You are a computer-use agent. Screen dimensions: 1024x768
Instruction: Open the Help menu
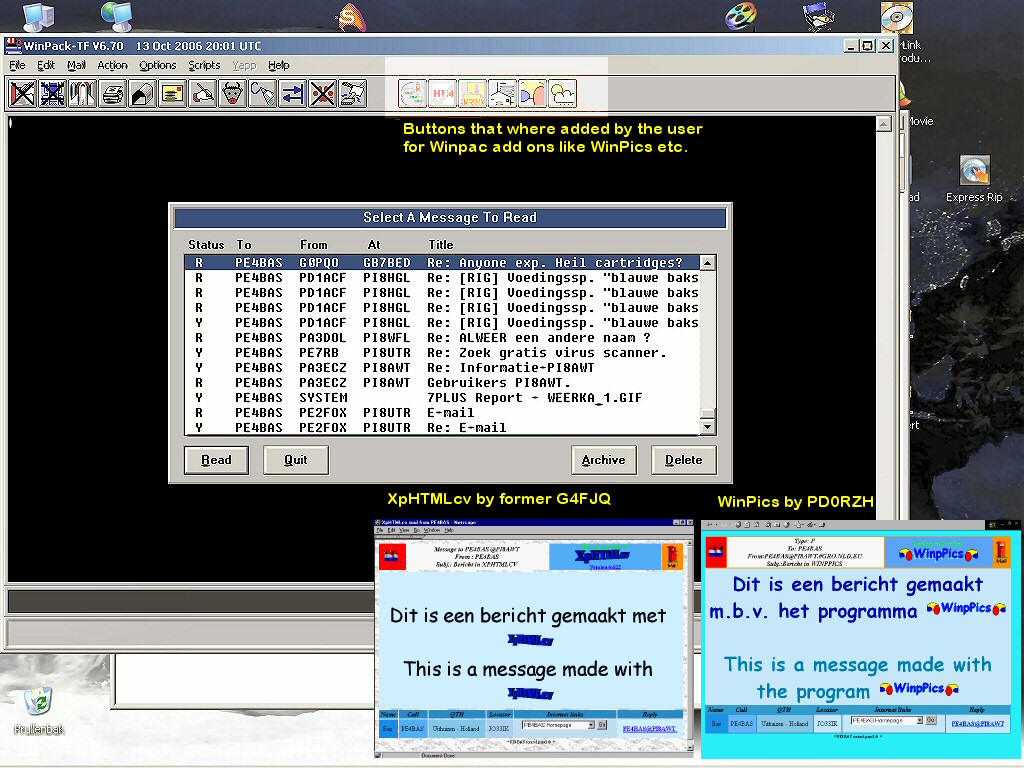point(279,65)
